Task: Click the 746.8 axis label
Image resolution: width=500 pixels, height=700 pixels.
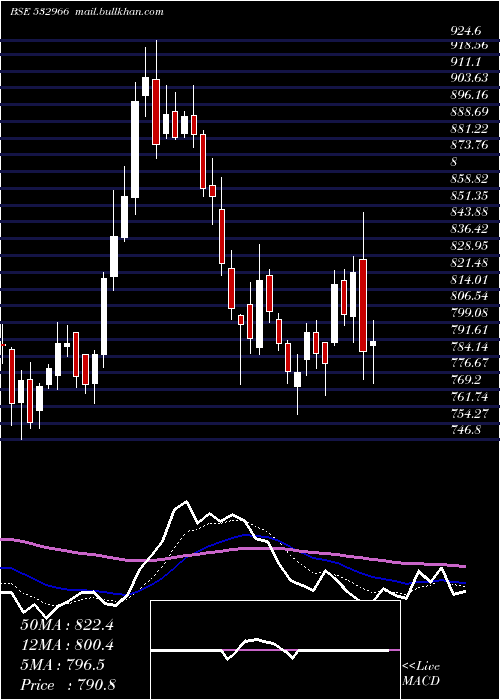Action: point(466,430)
